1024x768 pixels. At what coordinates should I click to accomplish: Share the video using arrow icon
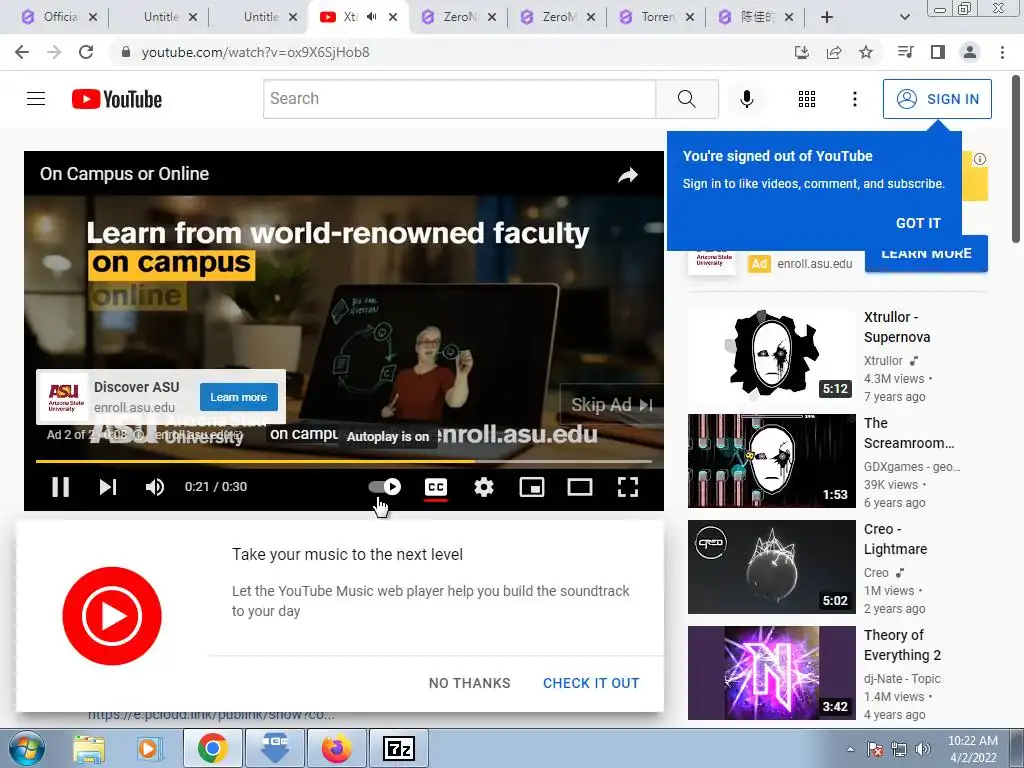coord(628,174)
